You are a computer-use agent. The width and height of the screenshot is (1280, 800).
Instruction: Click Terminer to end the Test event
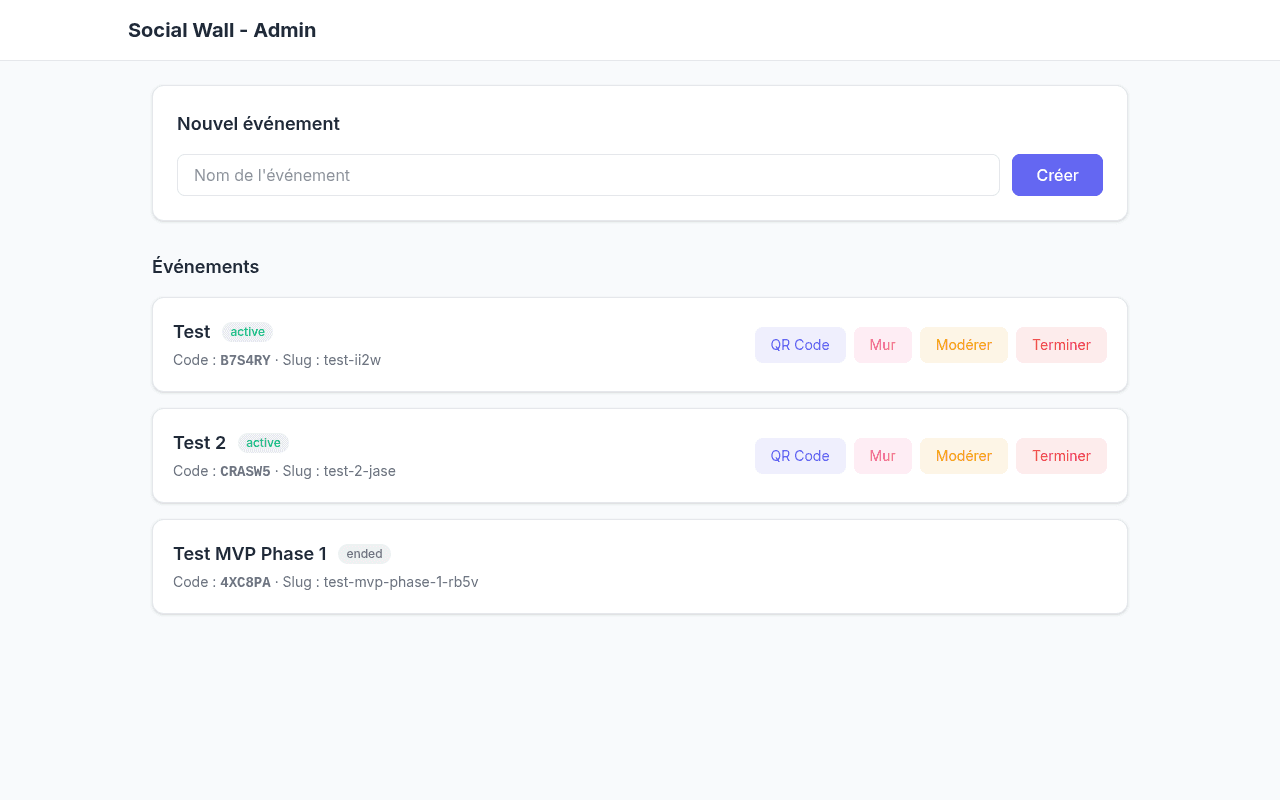[x=1061, y=345]
